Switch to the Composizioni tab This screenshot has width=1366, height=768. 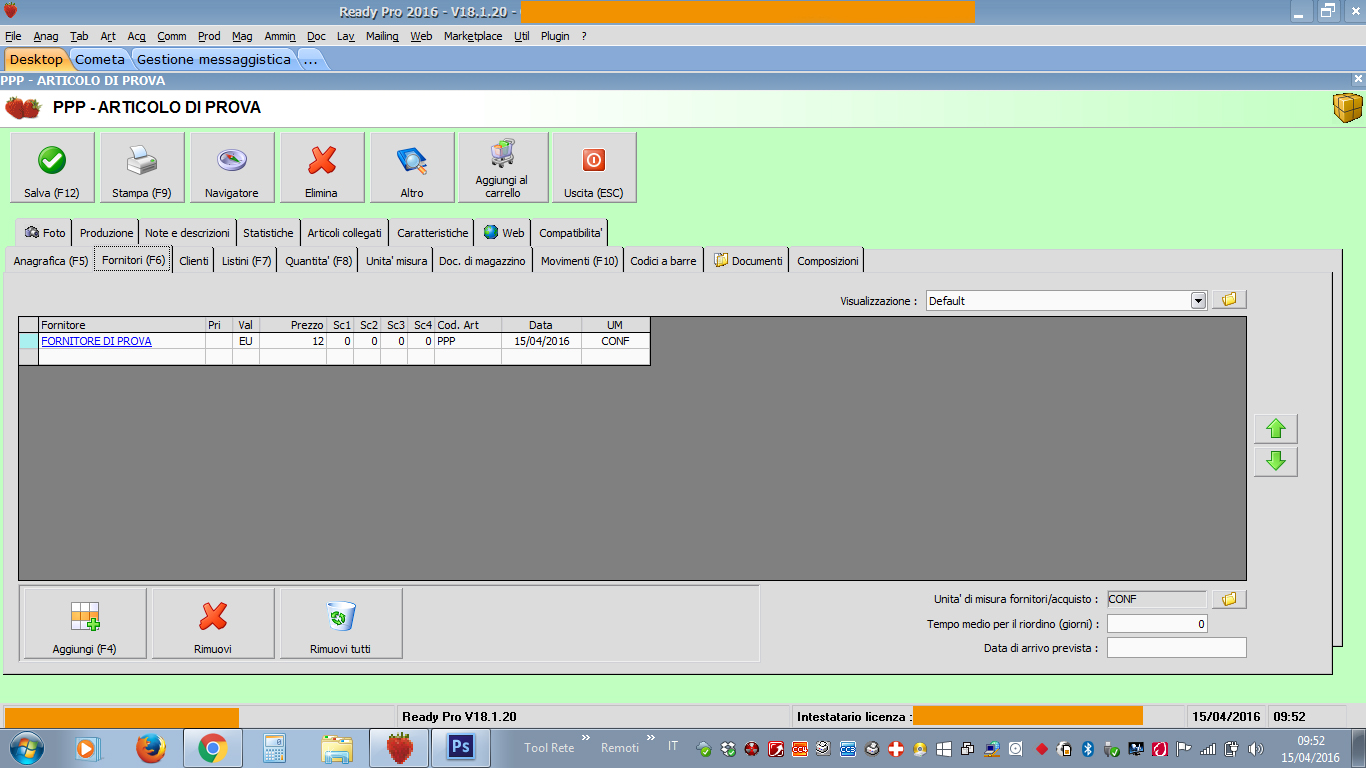pyautogui.click(x=827, y=261)
